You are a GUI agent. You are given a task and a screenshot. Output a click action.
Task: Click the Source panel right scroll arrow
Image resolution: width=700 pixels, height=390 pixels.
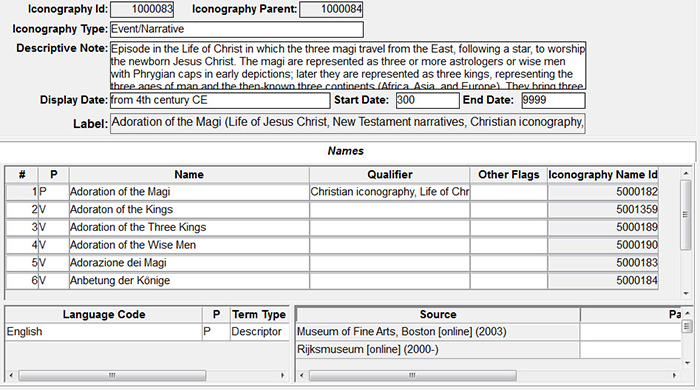pyautogui.click(x=674, y=375)
